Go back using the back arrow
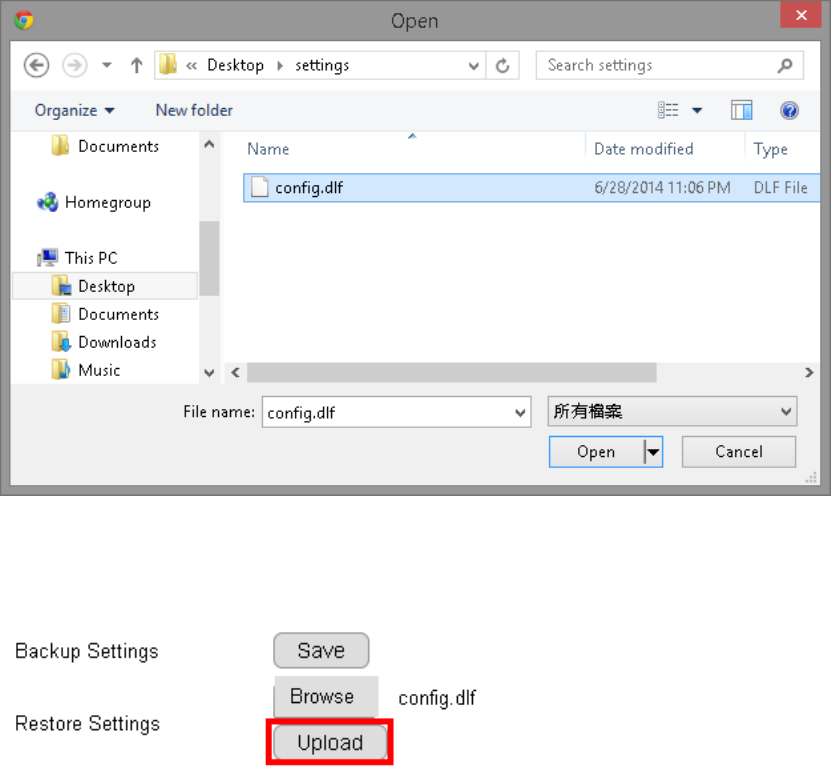 [37, 66]
